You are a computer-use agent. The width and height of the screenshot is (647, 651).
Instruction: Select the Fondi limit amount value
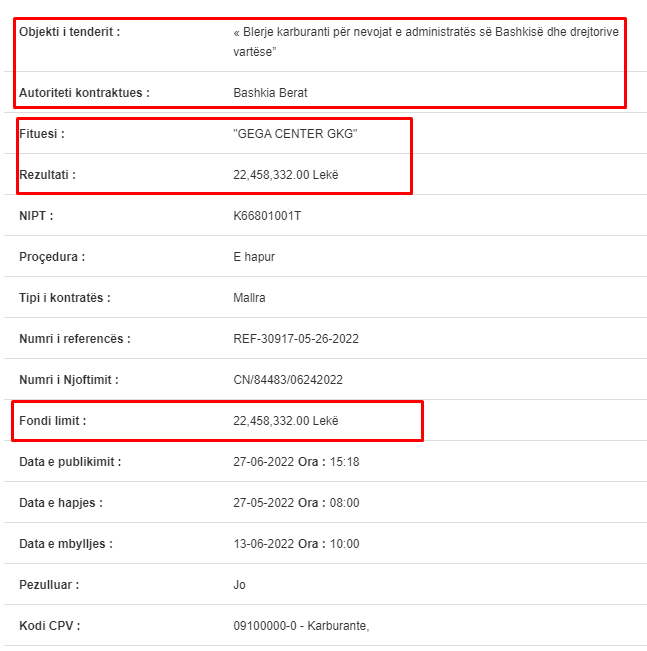[x=286, y=421]
